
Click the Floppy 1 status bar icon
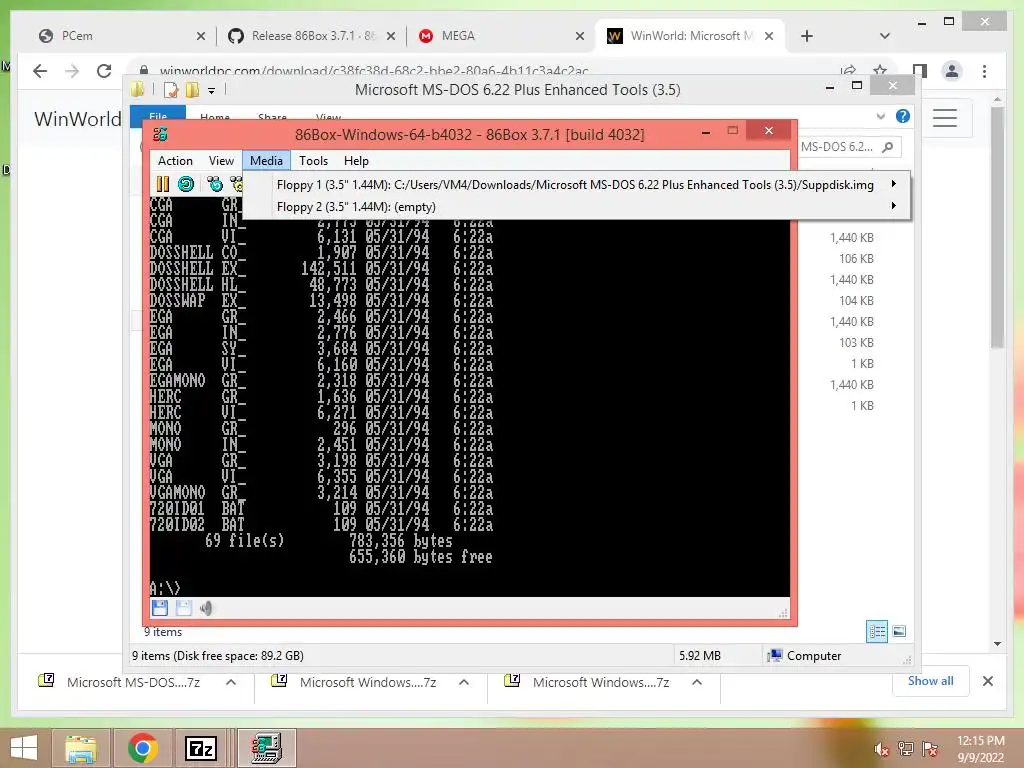160,609
